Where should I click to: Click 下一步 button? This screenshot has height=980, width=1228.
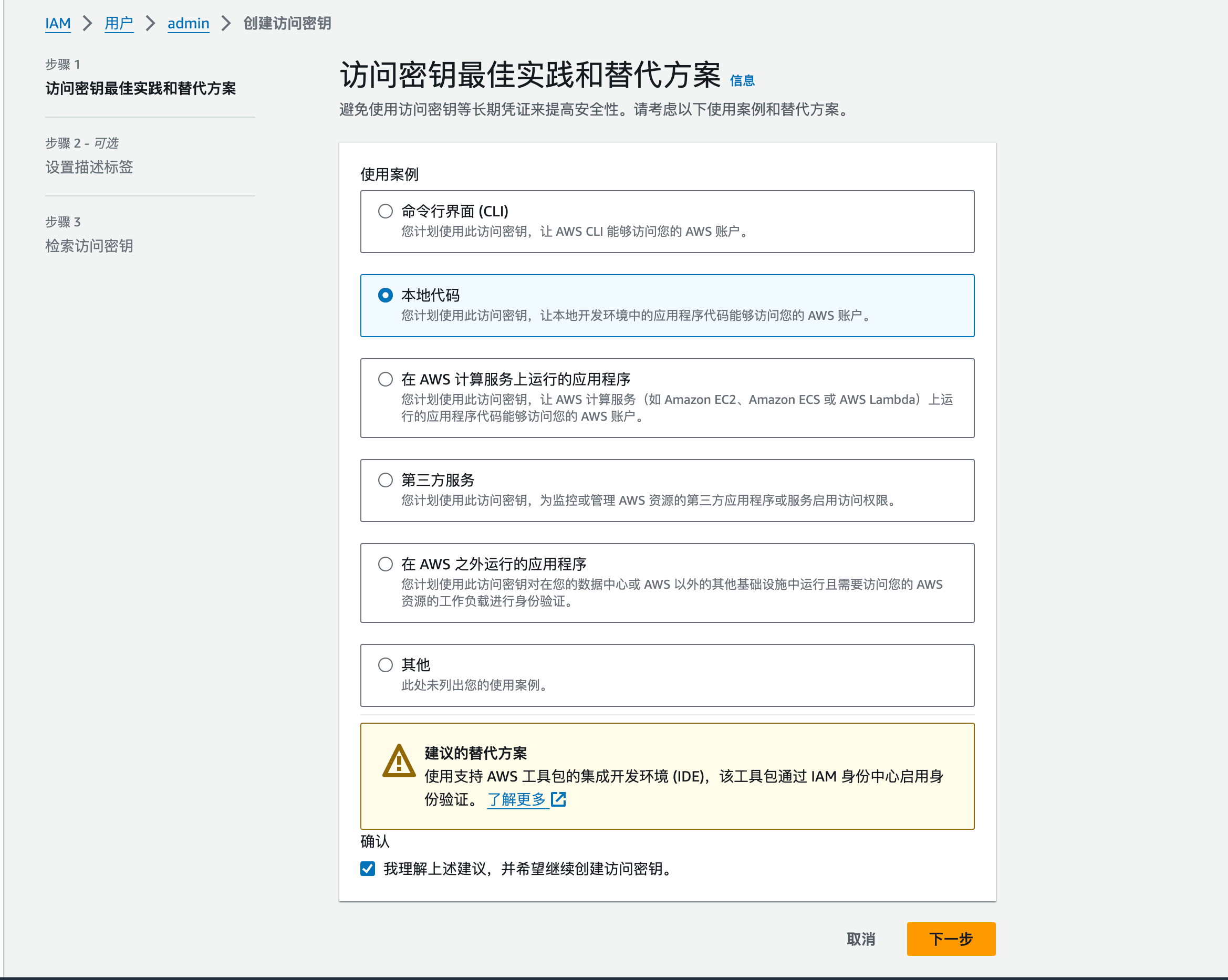point(951,939)
